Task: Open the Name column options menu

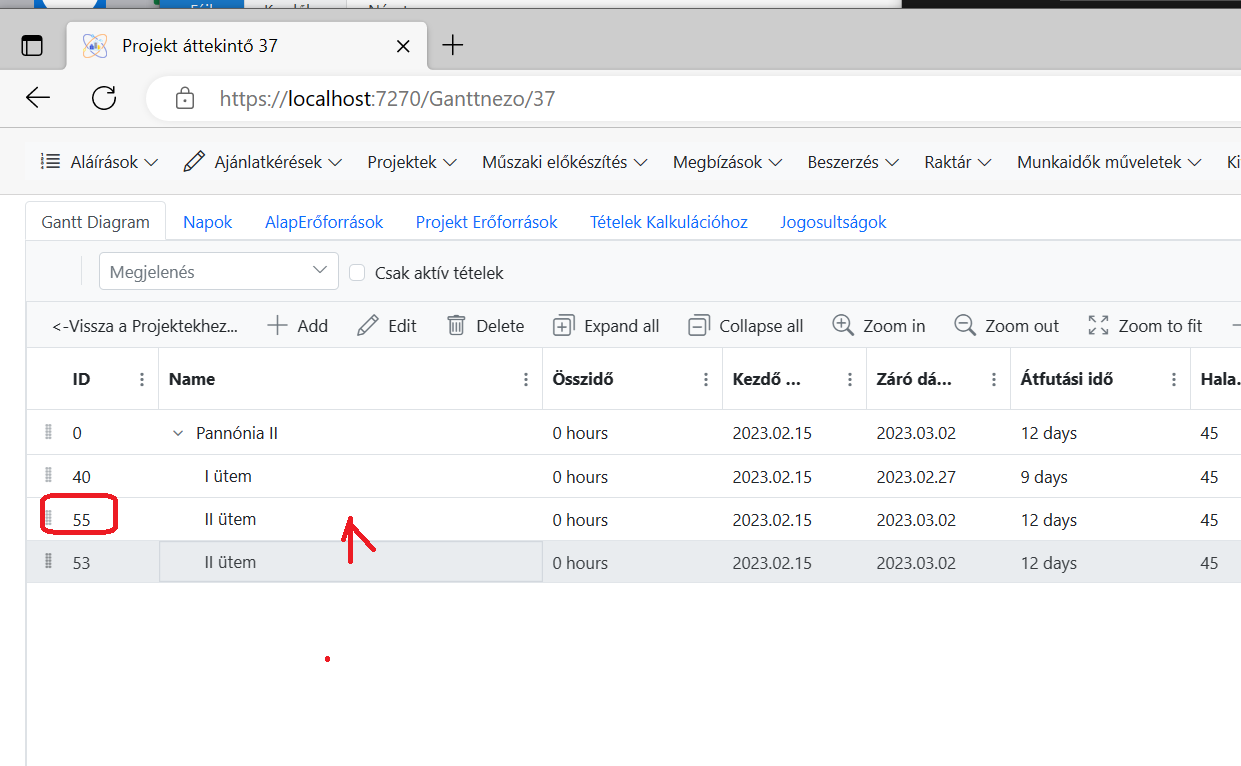Action: pos(526,380)
